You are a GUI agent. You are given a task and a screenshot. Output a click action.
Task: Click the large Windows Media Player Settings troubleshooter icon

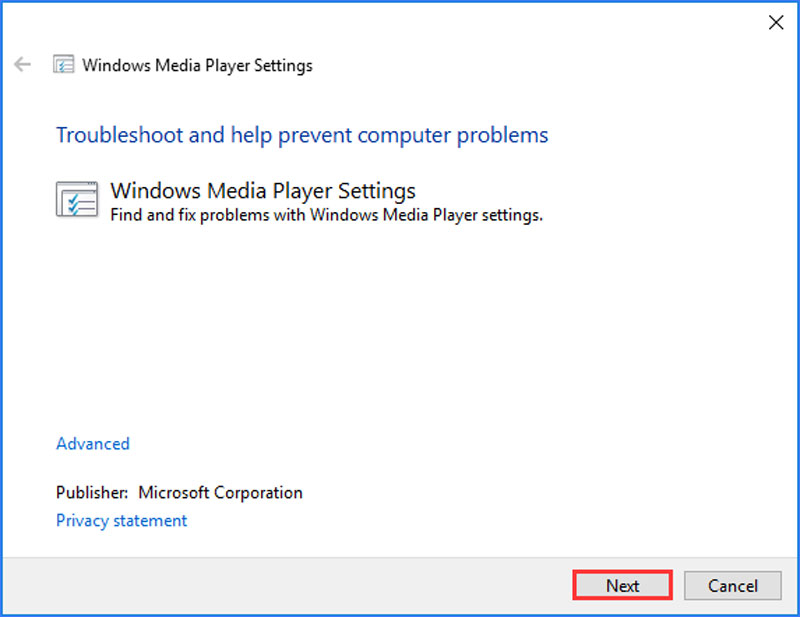pyautogui.click(x=76, y=200)
